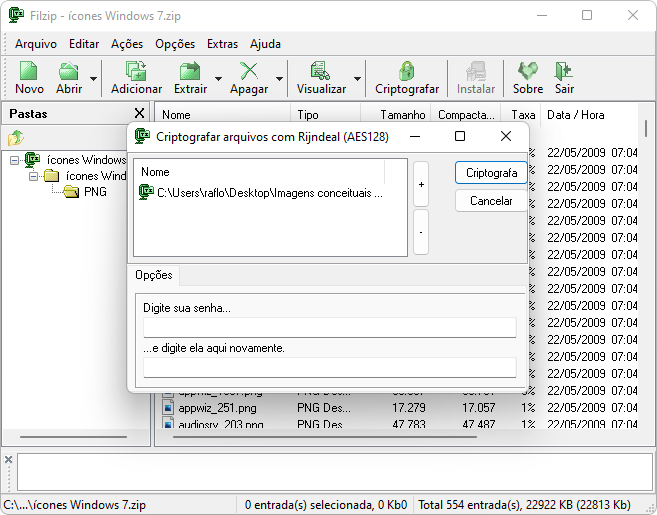
Task: Open the Extras menu
Action: click(x=222, y=44)
